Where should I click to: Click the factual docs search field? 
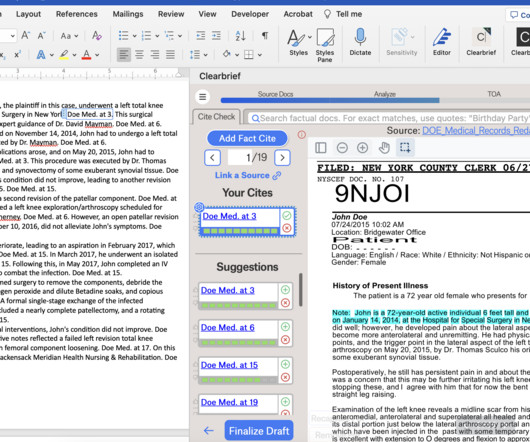[x=389, y=118]
